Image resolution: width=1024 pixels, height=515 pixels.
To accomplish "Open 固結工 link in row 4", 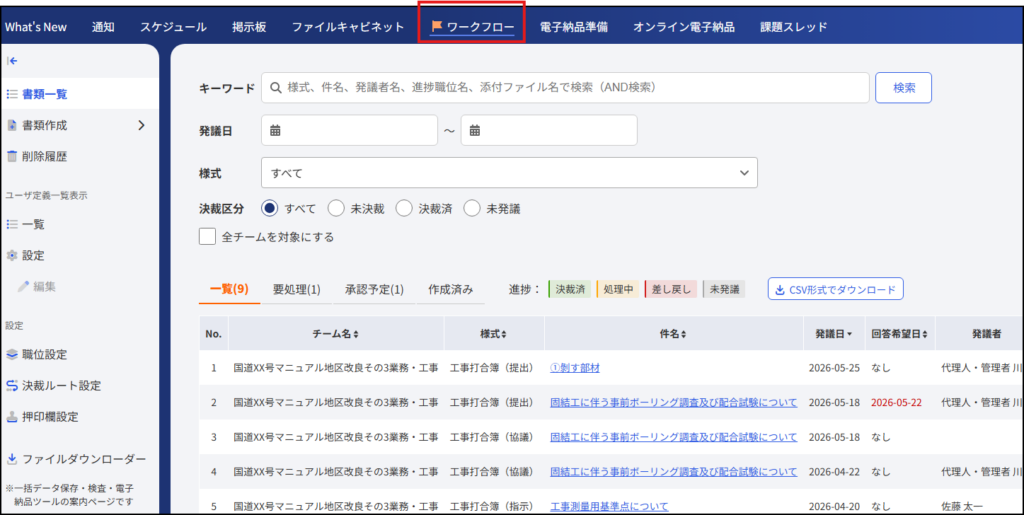I will (673, 471).
